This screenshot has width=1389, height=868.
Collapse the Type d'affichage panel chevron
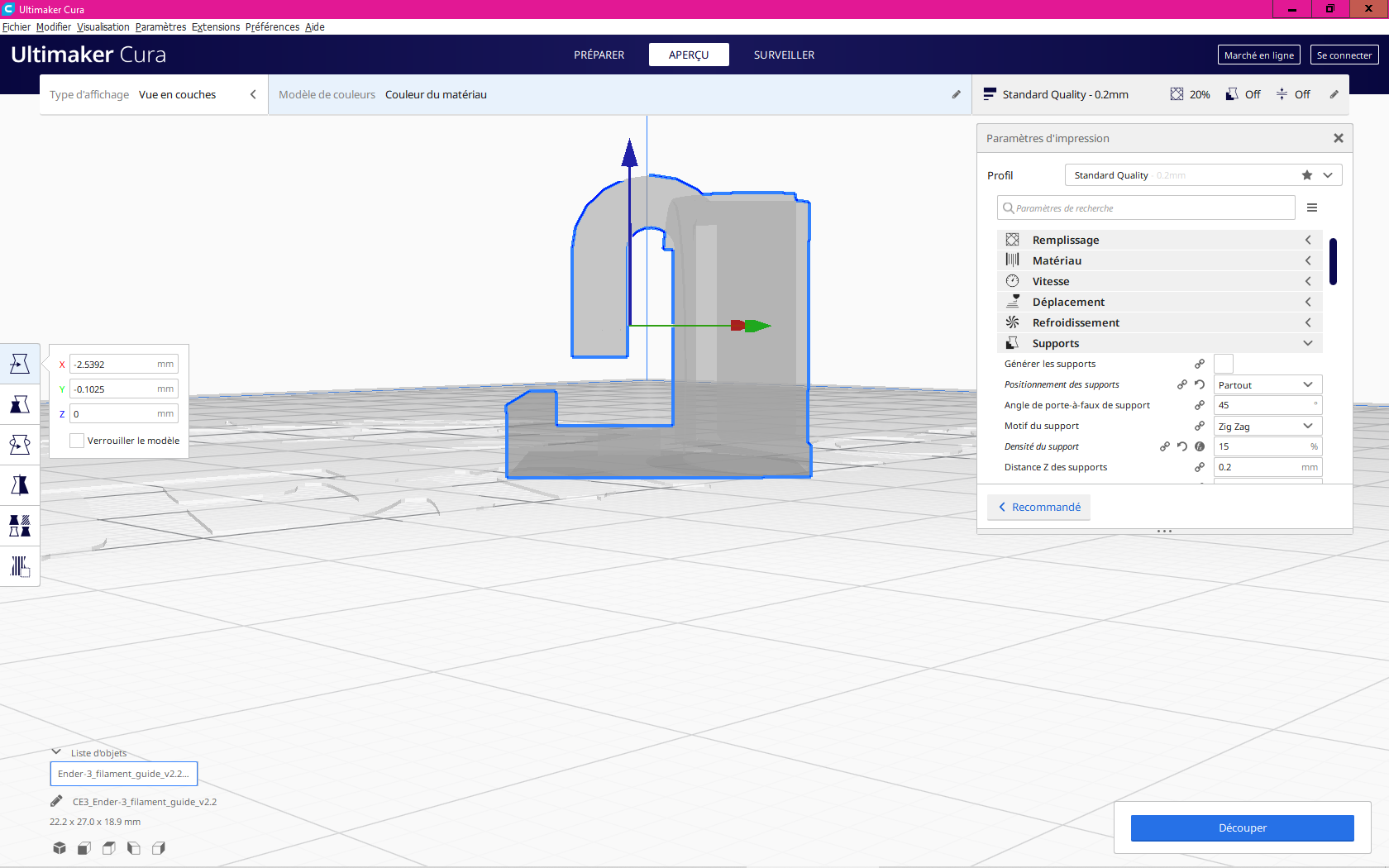(253, 94)
